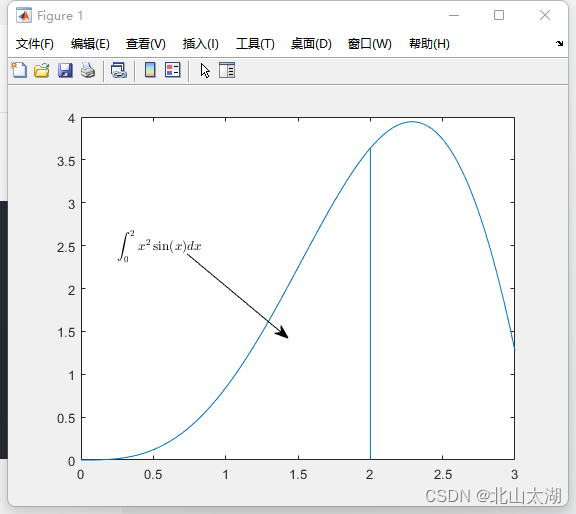
Task: Click the y-axis tick label 4
Action: pos(71,118)
